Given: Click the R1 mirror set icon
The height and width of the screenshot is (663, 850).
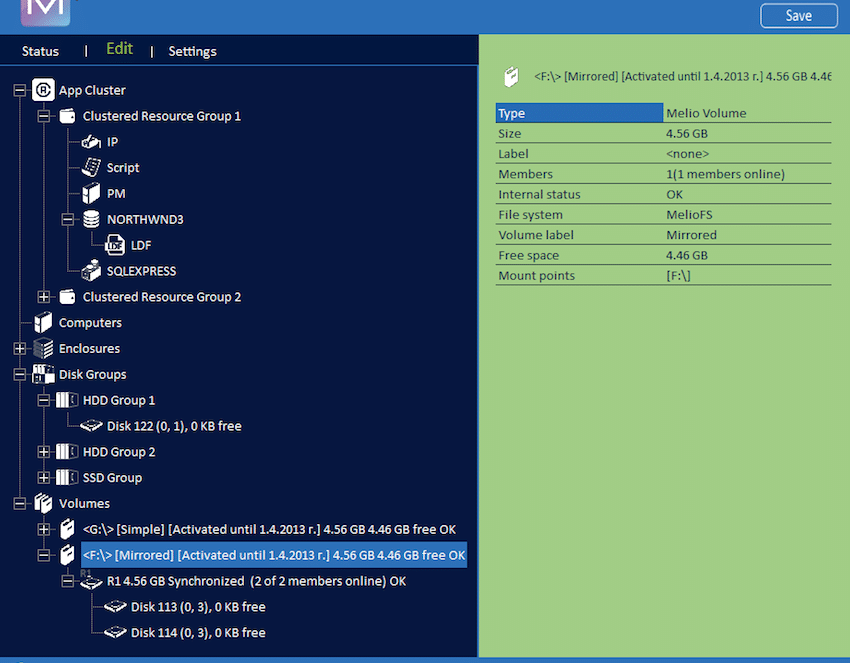Looking at the screenshot, I should (x=91, y=582).
